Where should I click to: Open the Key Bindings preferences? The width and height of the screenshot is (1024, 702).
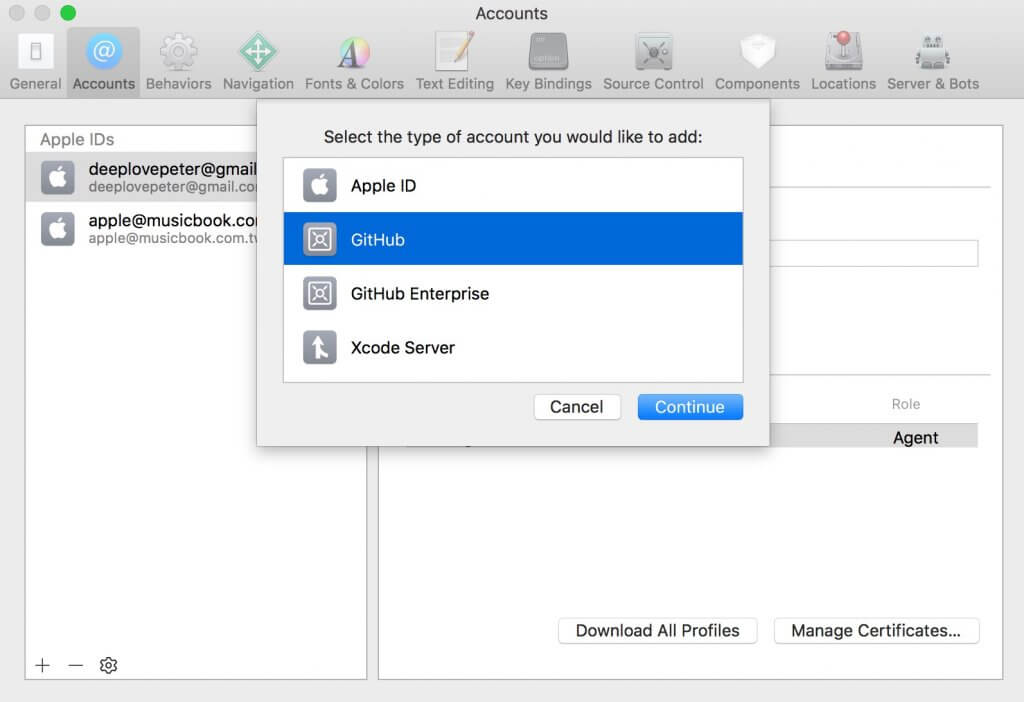click(548, 63)
